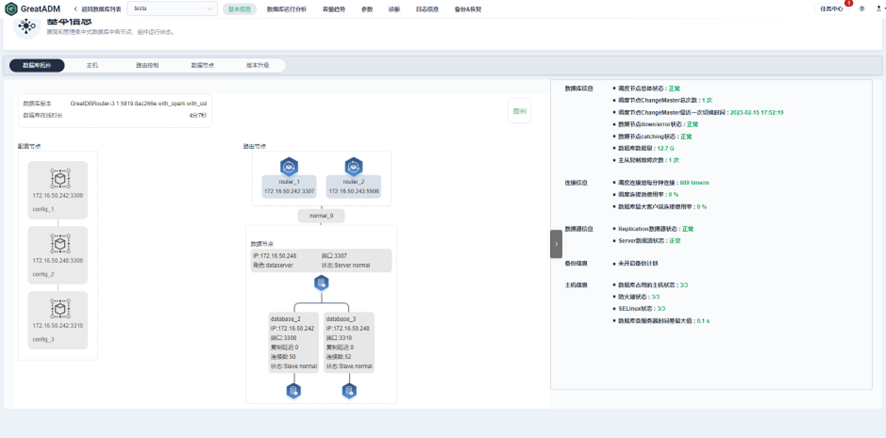Image resolution: width=886 pixels, height=438 pixels.
Task: Click the config_1 label
Action: pos(44,209)
